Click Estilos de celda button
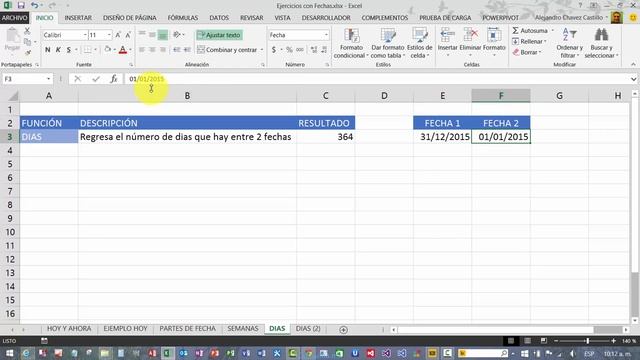The image size is (640, 360). (x=419, y=44)
